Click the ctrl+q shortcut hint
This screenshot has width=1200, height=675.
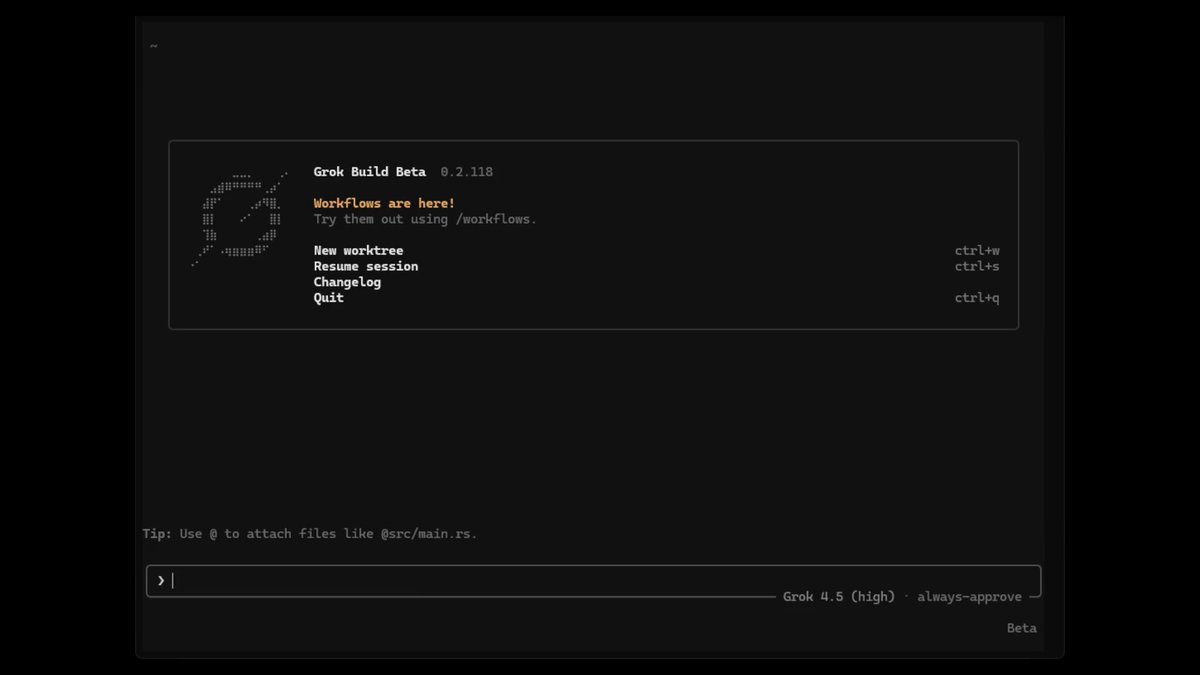pos(977,298)
